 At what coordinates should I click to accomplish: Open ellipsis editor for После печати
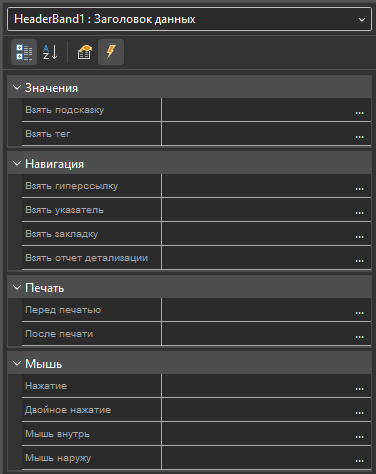[x=359, y=337]
